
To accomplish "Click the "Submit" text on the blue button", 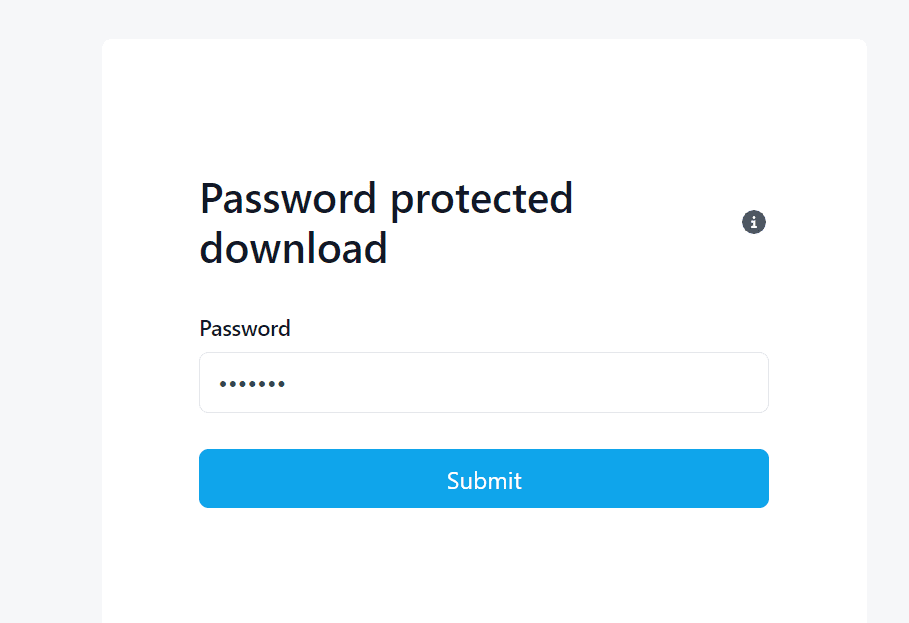I will (x=484, y=481).
